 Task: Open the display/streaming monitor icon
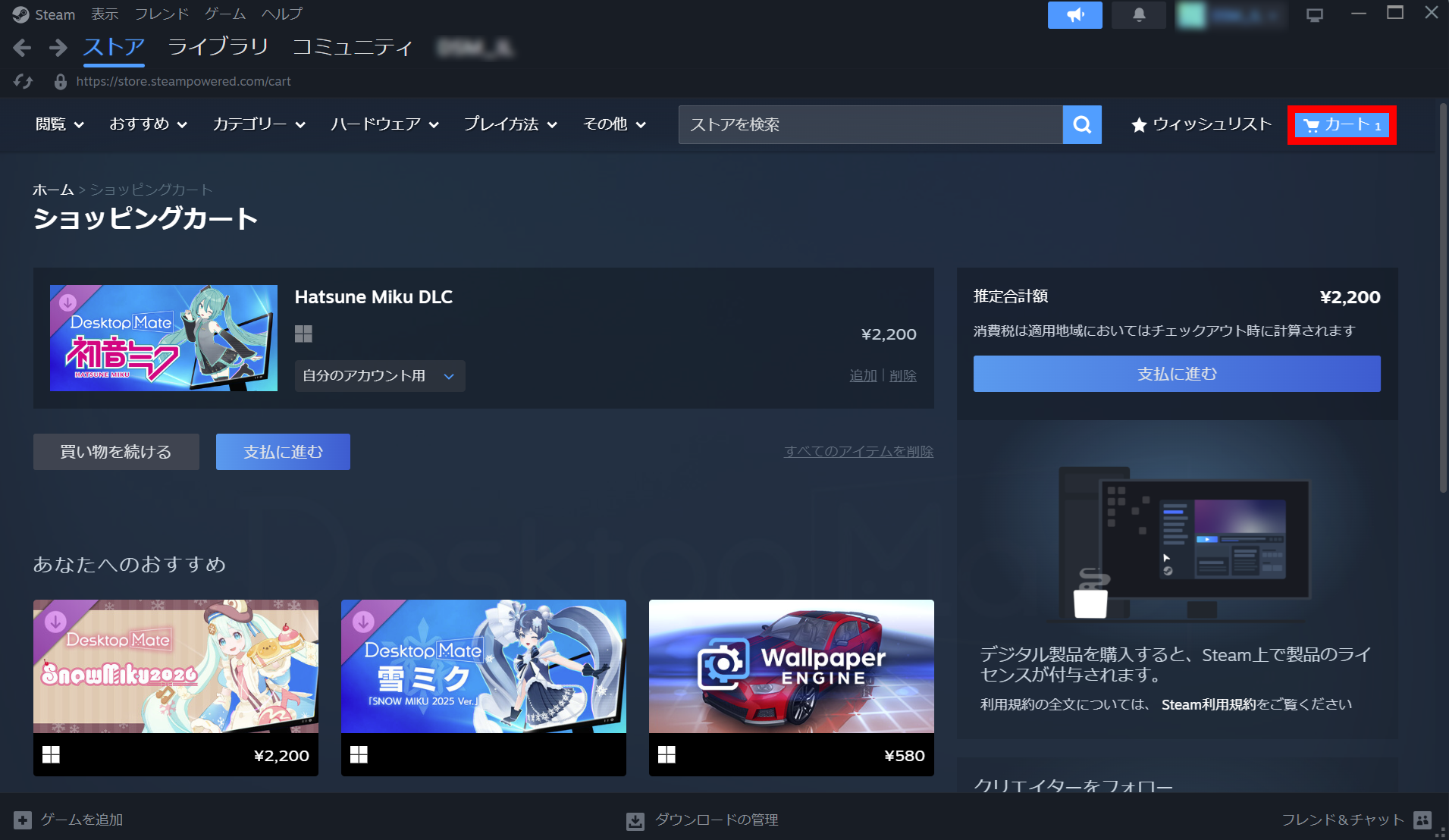[1316, 14]
